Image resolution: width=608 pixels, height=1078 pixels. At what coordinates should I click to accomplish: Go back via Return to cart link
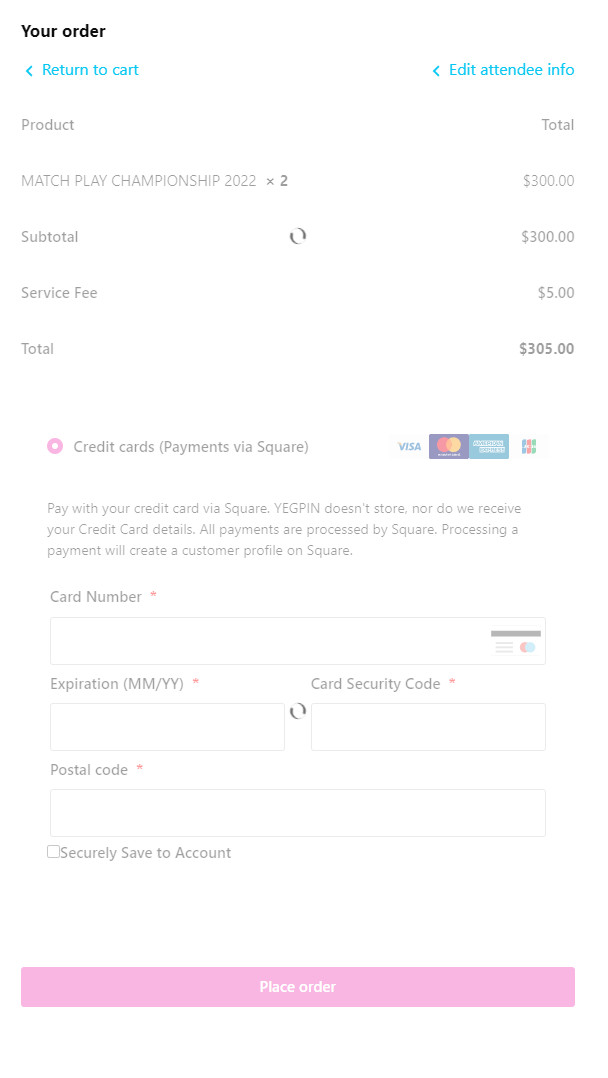pos(90,70)
